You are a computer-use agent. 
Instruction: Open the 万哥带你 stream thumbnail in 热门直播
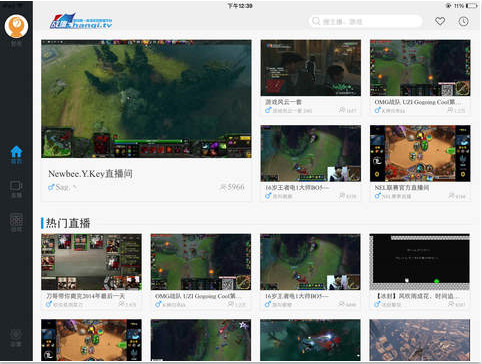coord(91,262)
